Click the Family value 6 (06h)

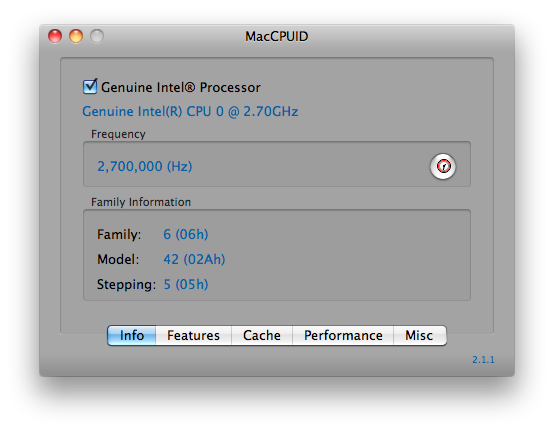tap(185, 234)
